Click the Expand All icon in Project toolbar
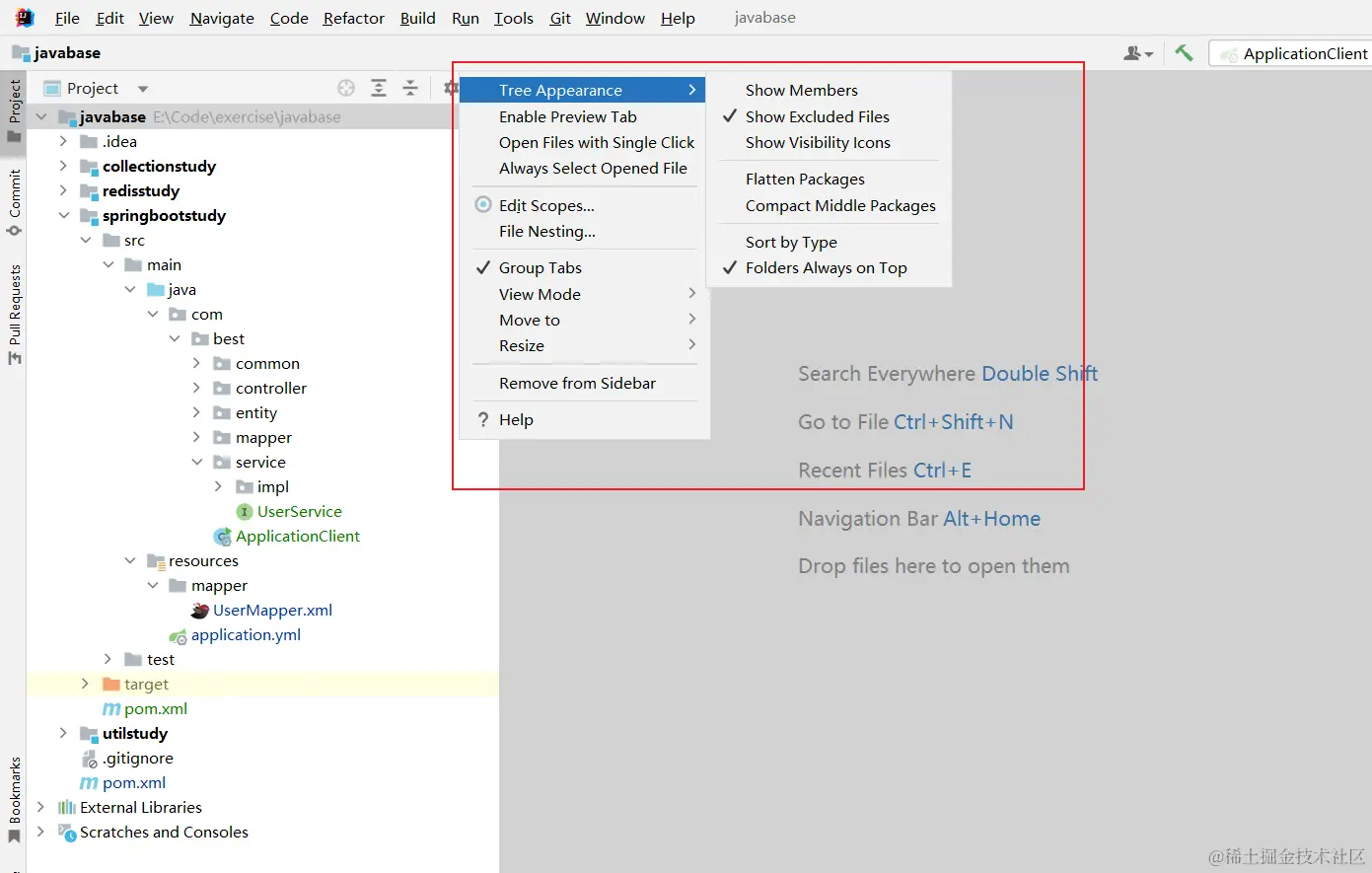The height and width of the screenshot is (873, 1372). [x=379, y=88]
